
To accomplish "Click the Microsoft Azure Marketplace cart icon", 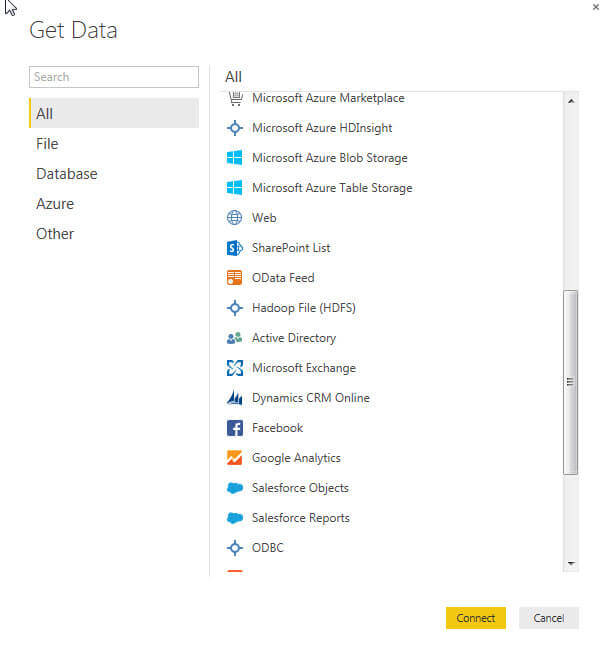I will click(x=235, y=98).
